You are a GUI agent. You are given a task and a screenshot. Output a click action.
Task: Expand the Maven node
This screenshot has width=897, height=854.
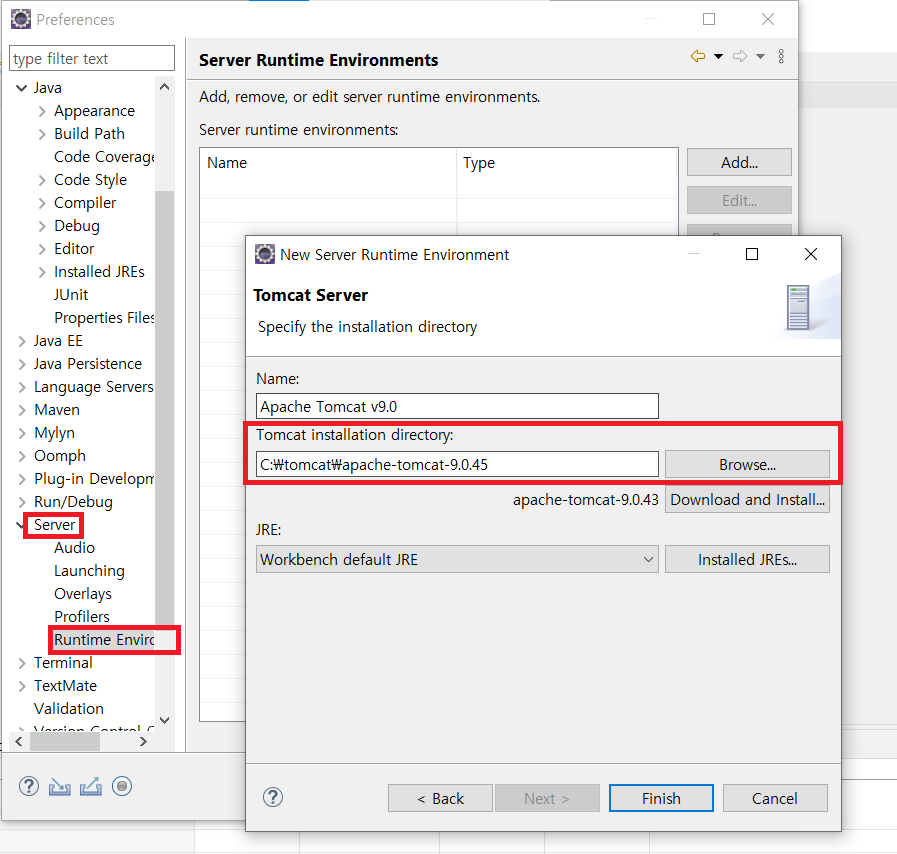point(22,410)
